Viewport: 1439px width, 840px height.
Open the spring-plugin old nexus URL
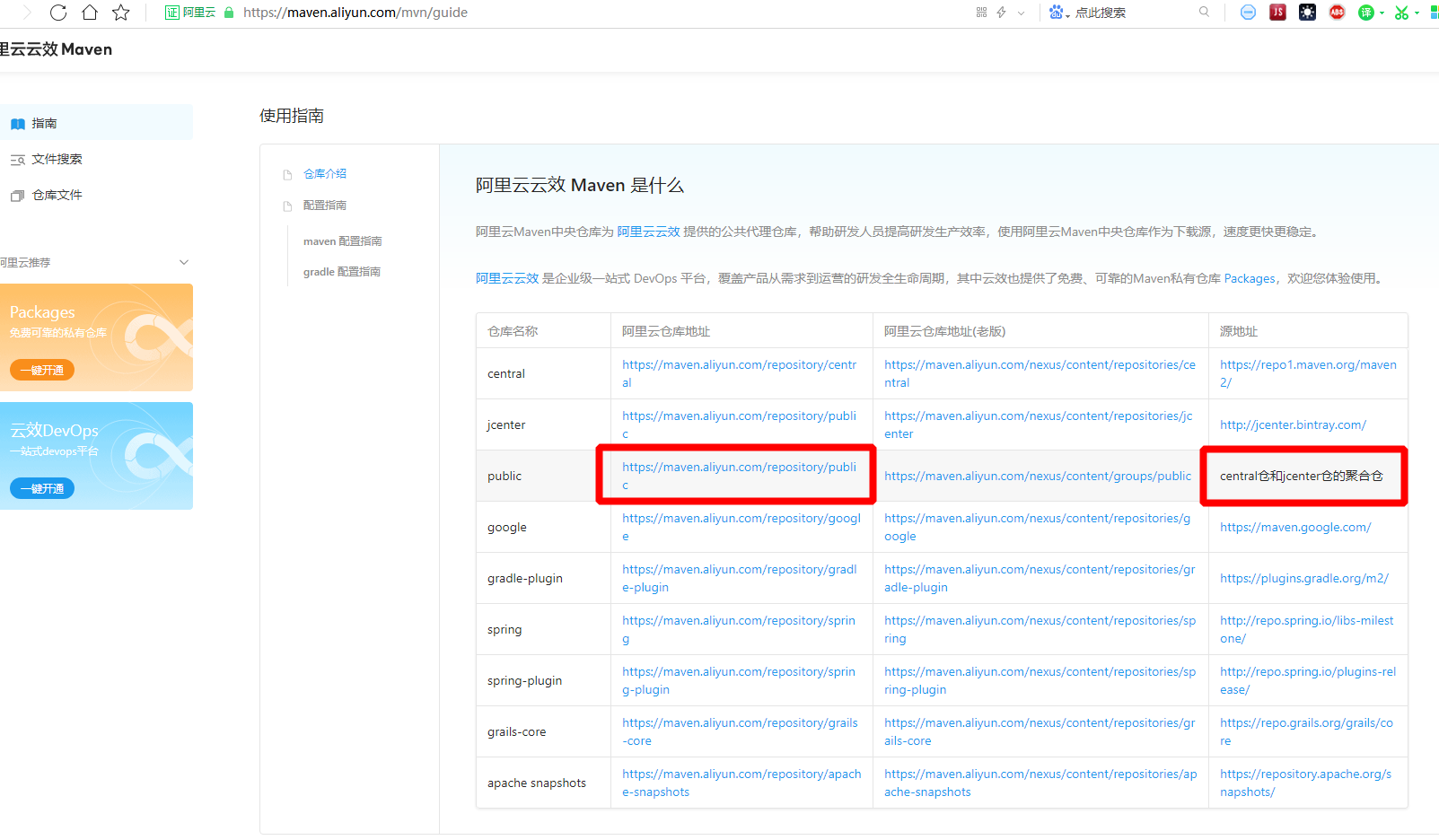[x=1040, y=680]
